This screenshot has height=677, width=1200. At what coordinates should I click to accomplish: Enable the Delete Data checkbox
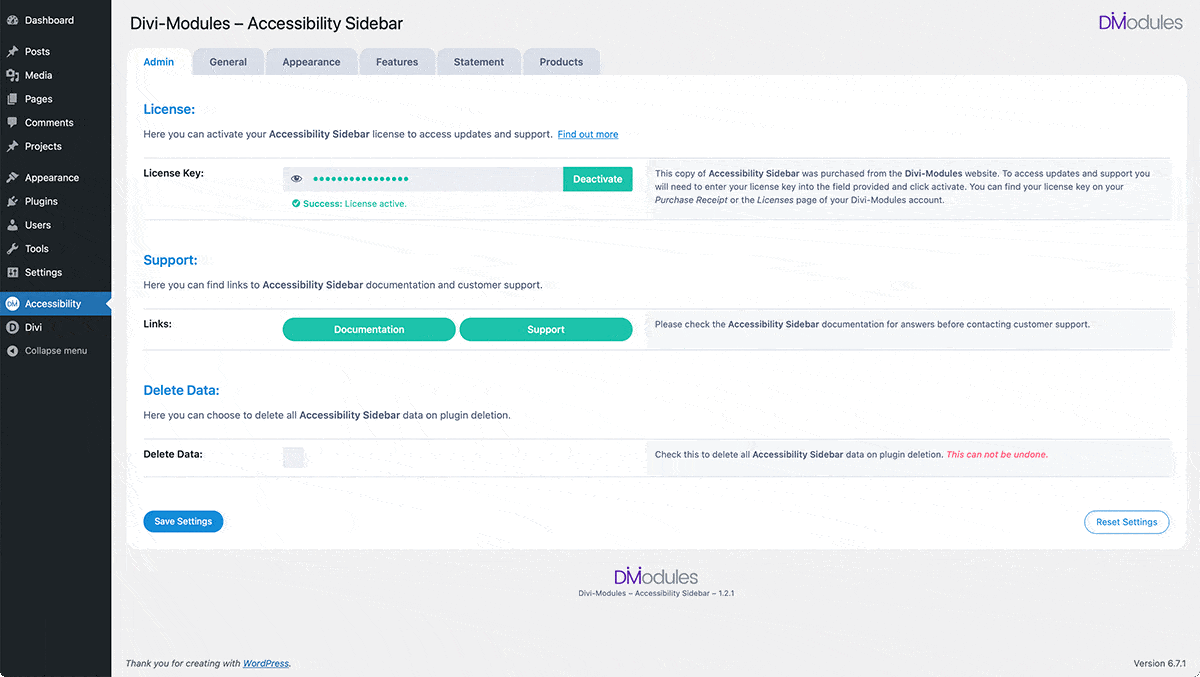[294, 456]
